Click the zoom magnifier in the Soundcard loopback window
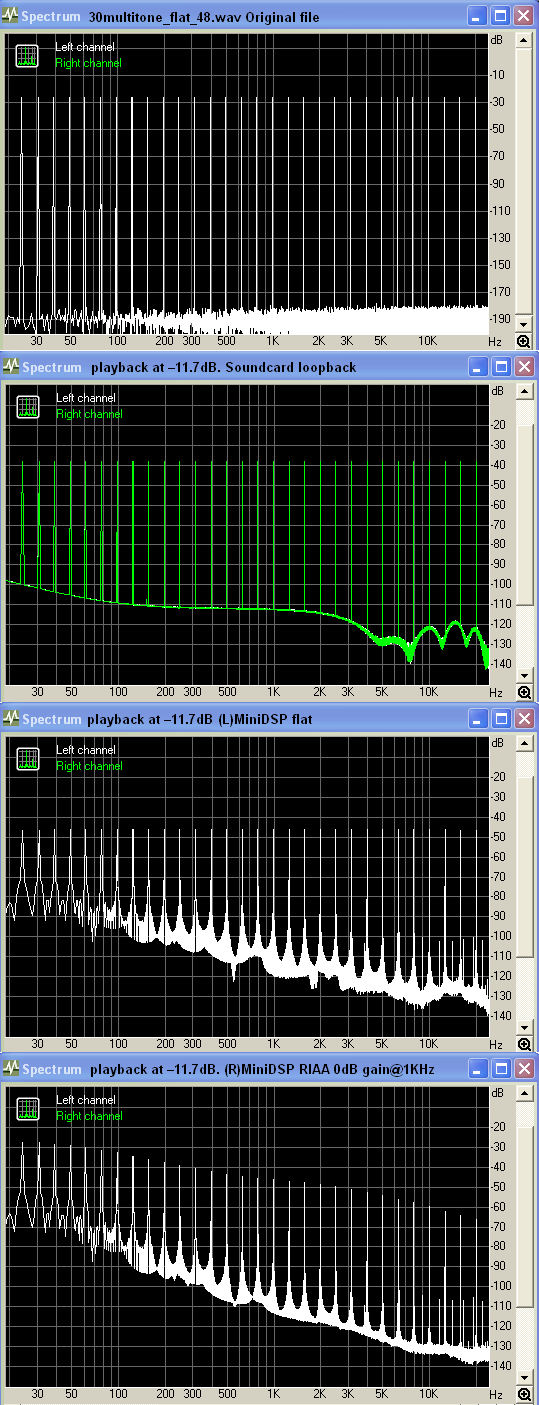539x1405 pixels. tap(523, 692)
